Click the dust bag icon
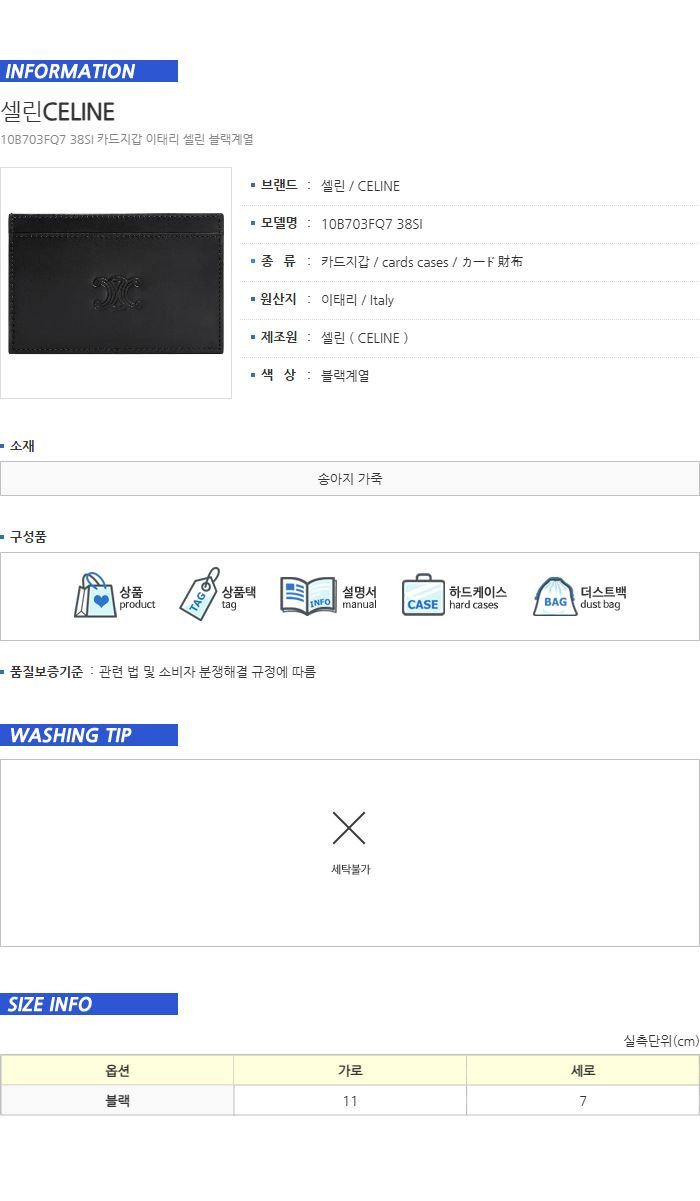Image resolution: width=700 pixels, height=1201 pixels. pyautogui.click(x=555, y=597)
